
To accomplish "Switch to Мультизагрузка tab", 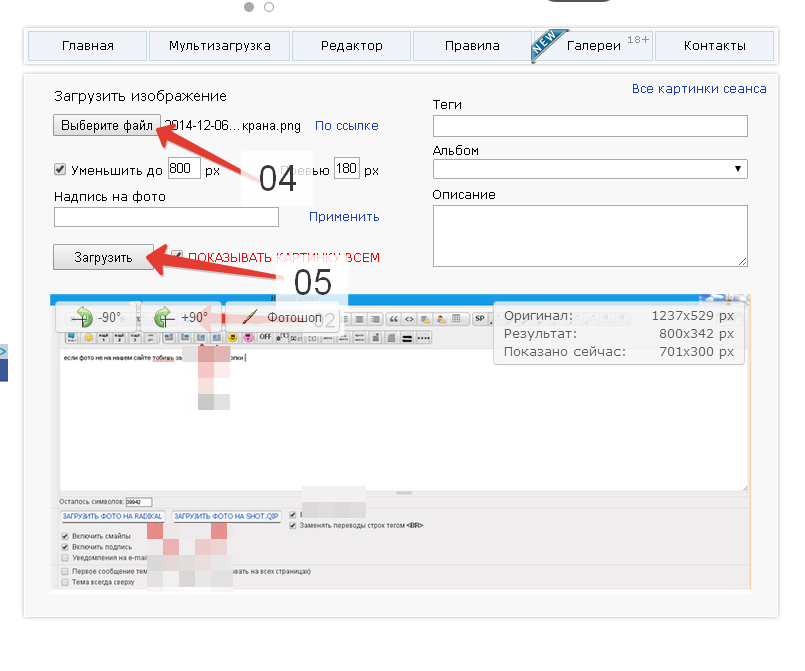I will [x=219, y=46].
